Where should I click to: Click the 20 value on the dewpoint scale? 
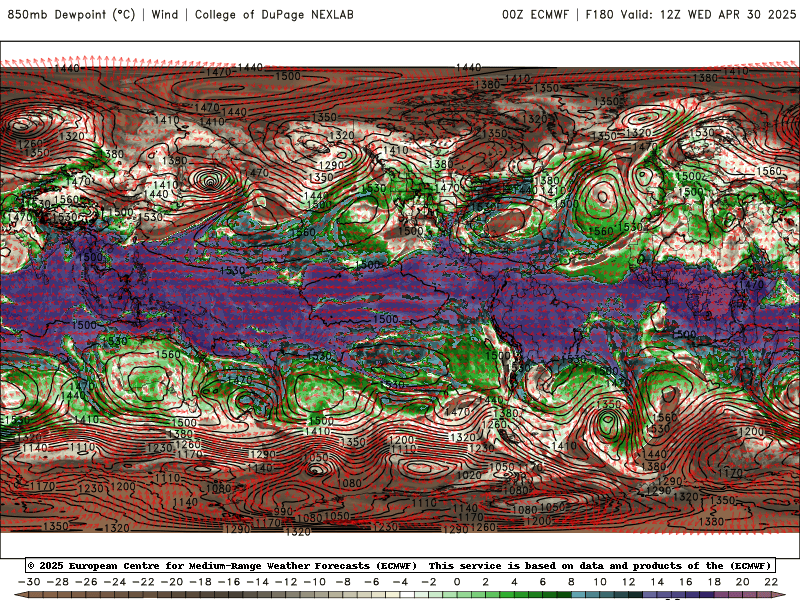pos(743,582)
